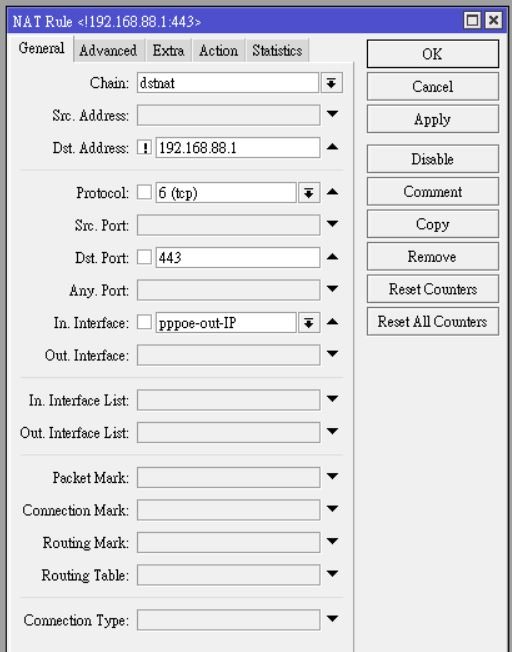Collapse the Protocol field
This screenshot has height=652, width=512.
coord(332,192)
